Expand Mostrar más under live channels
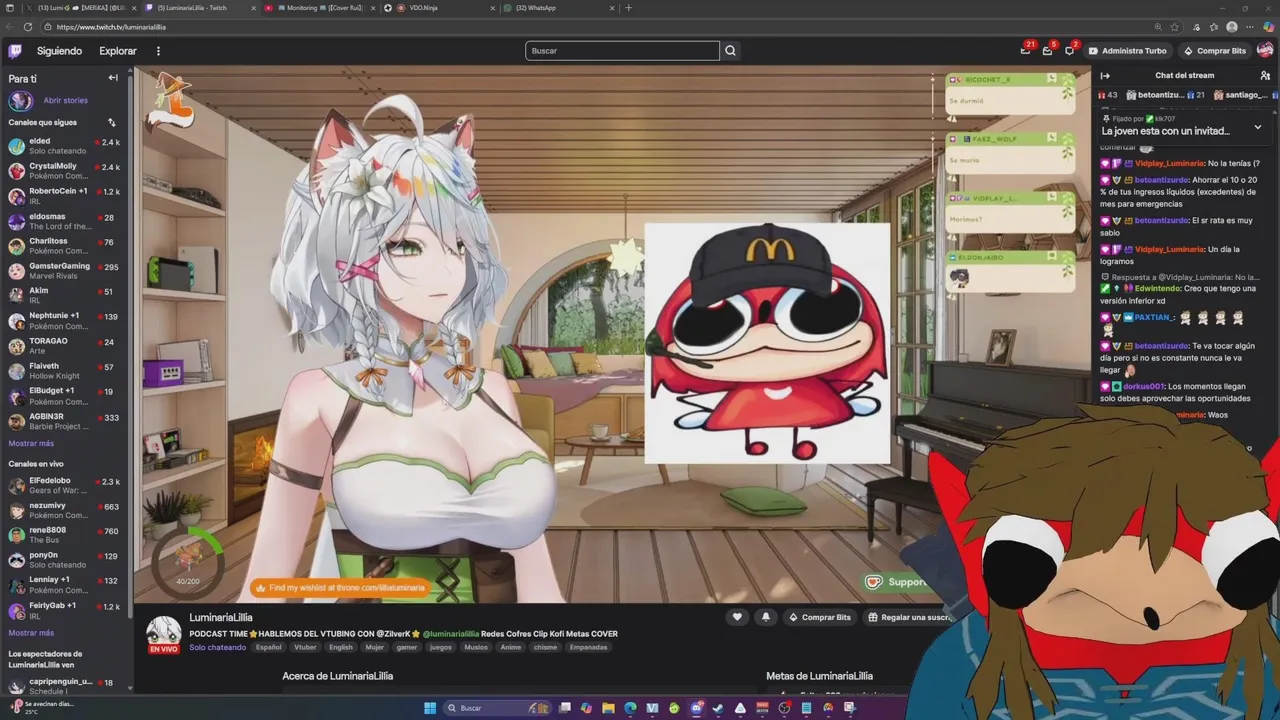Image resolution: width=1280 pixels, height=720 pixels. (31, 633)
